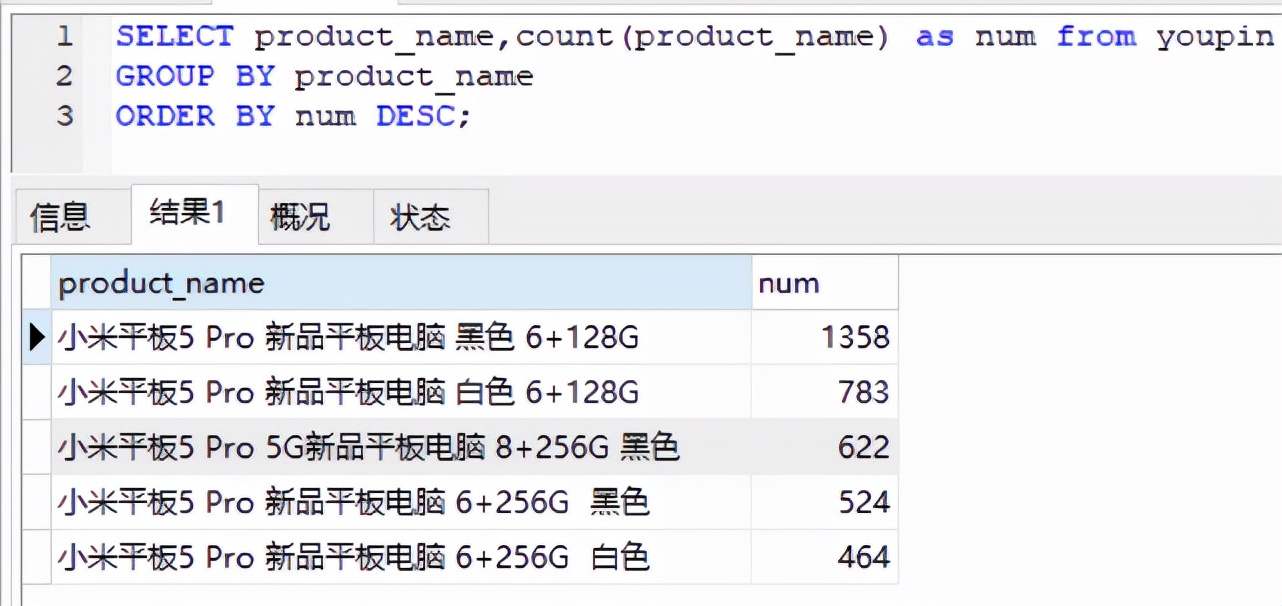Click line number 3 in the editor gutter
The height and width of the screenshot is (606, 1282).
click(65, 116)
